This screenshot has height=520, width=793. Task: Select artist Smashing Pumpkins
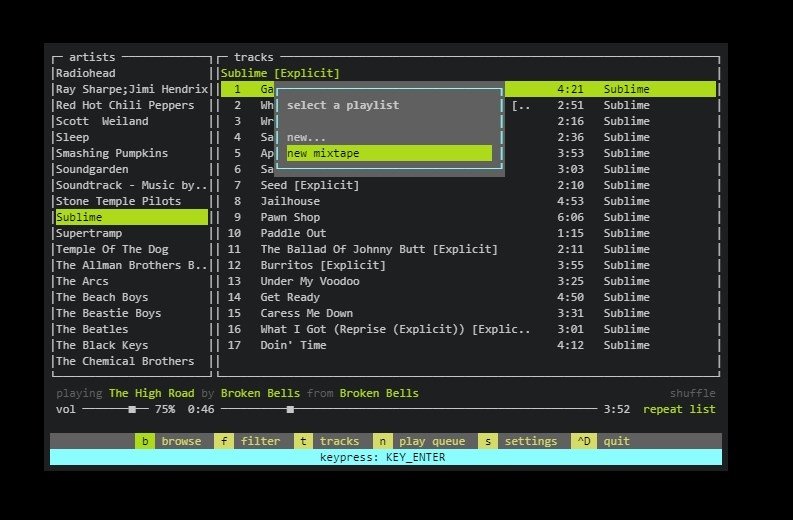click(x=131, y=153)
